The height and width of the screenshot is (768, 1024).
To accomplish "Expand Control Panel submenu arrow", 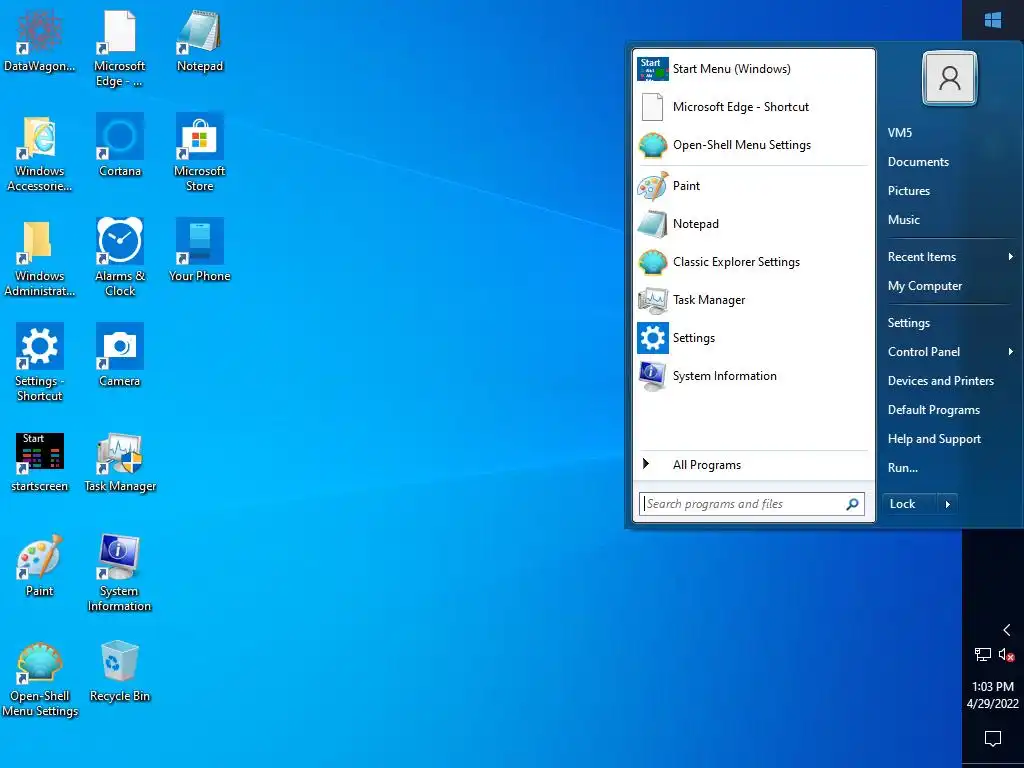I will point(1011,351).
